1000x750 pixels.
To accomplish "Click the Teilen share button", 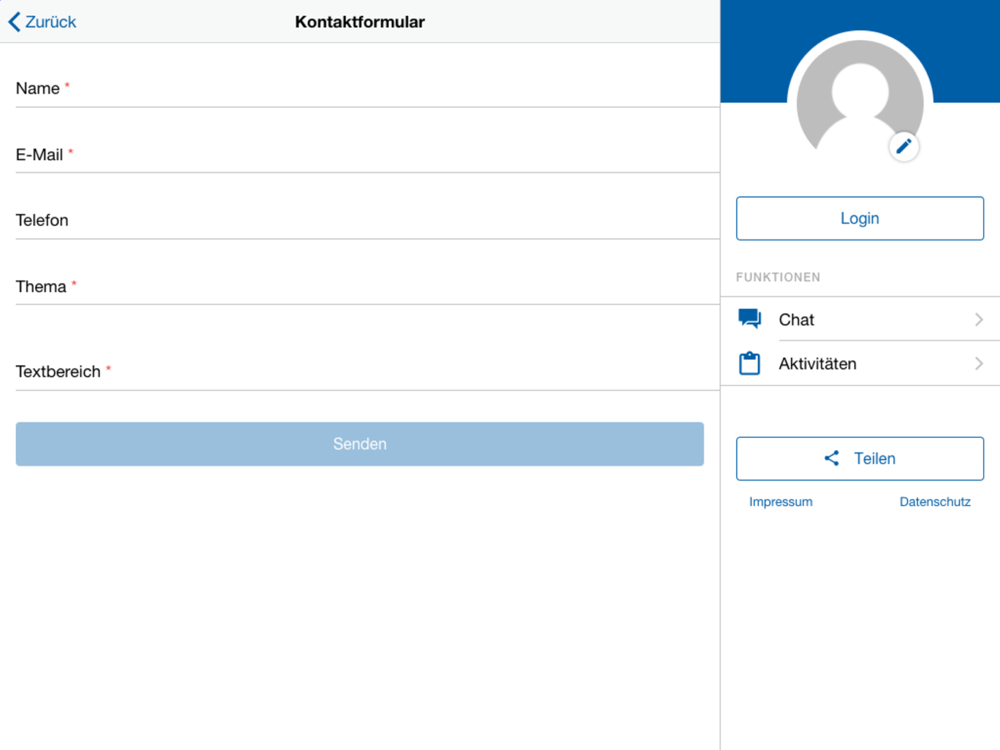I will 860,459.
